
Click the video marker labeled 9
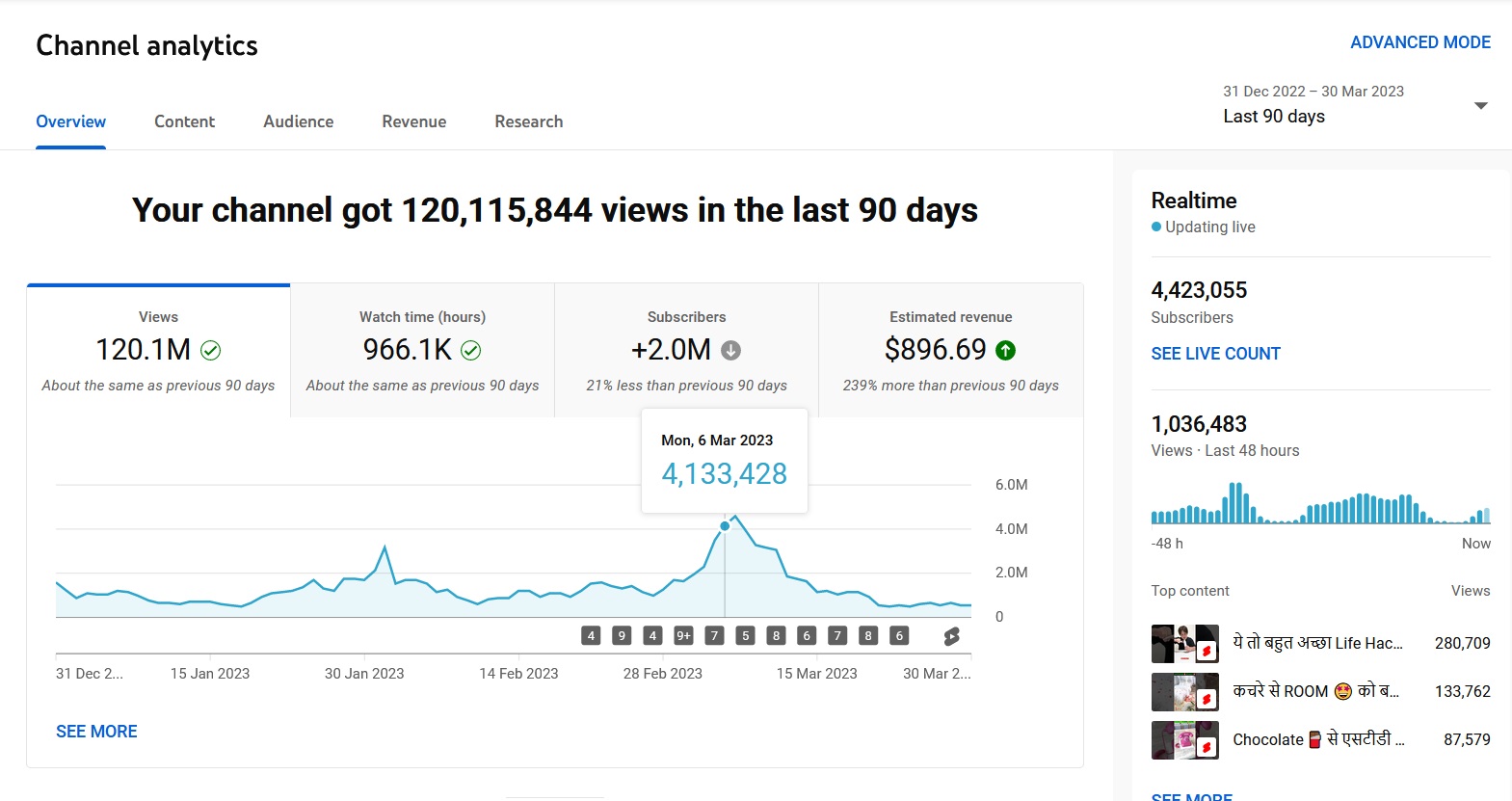pos(622,635)
